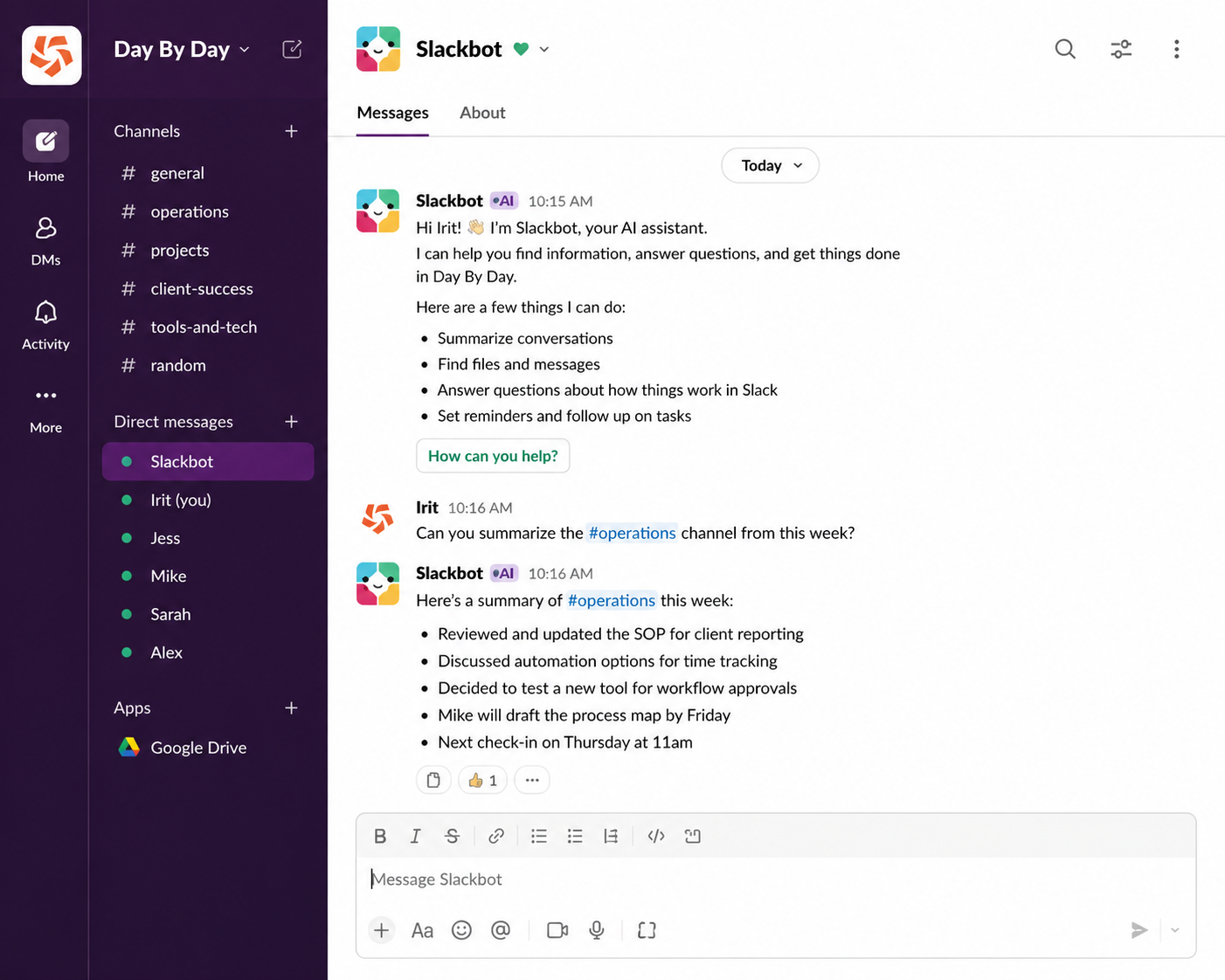
Task: Toggle inline code formatting
Action: [x=656, y=836]
